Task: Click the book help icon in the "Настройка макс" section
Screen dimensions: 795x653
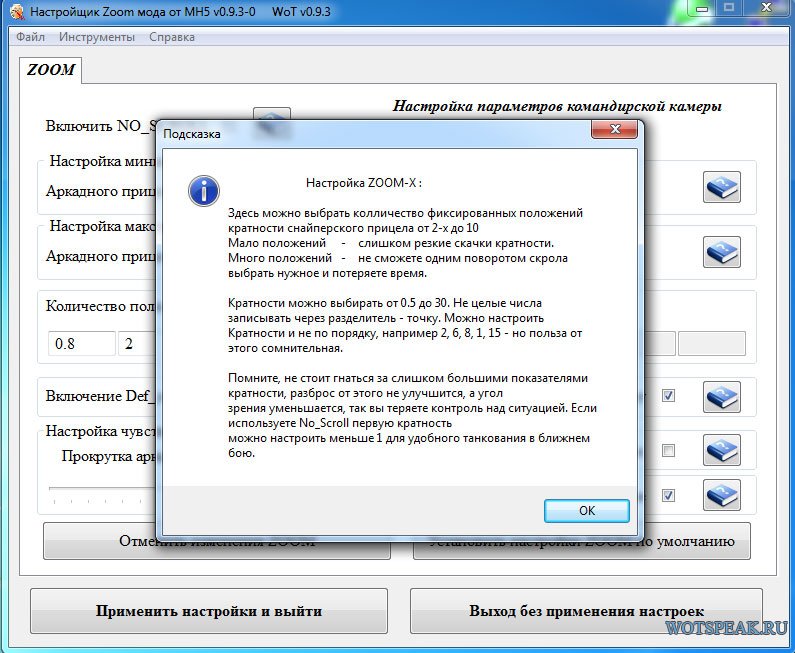Action: click(721, 251)
